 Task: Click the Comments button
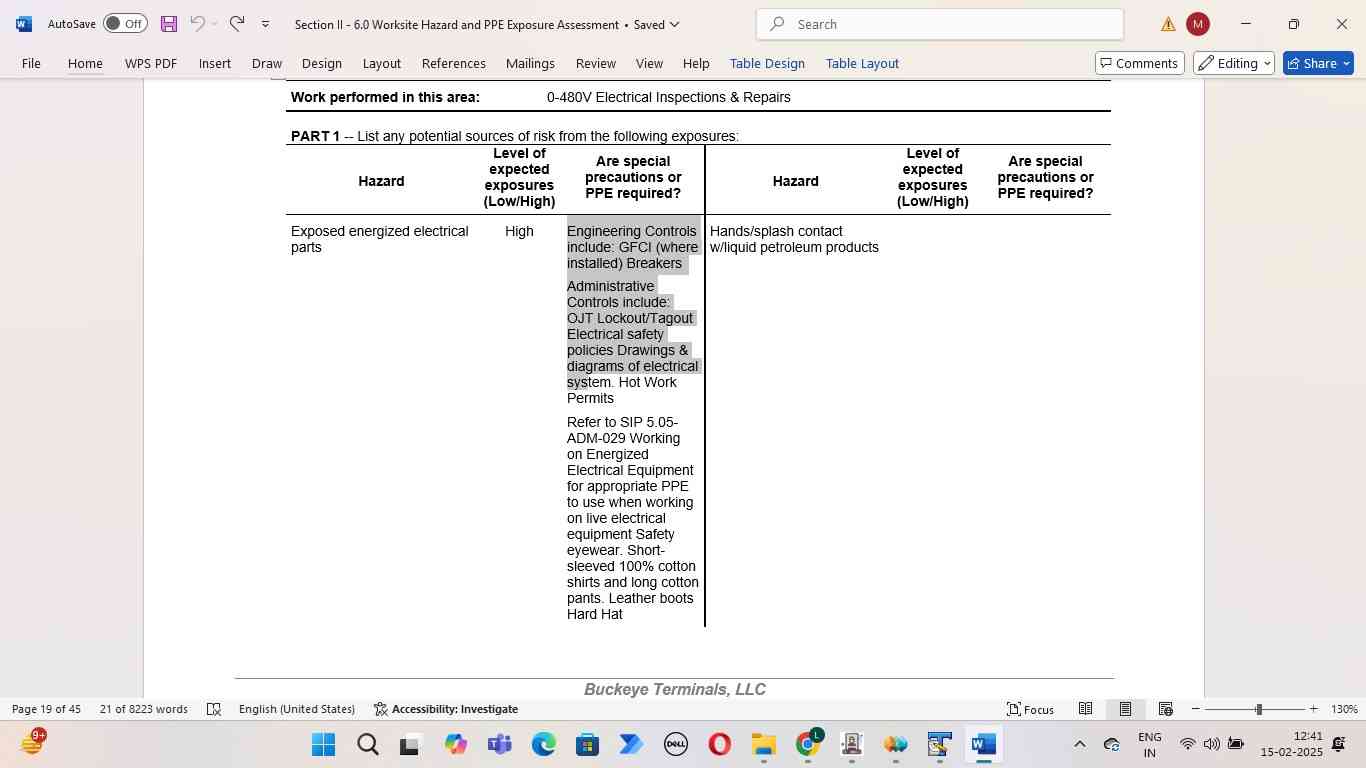[x=1140, y=63]
